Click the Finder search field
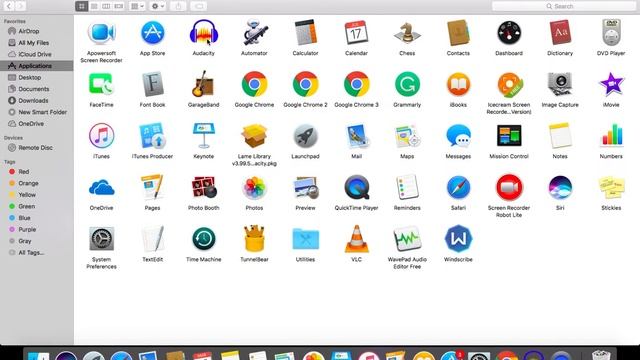640x360 pixels. point(564,6)
